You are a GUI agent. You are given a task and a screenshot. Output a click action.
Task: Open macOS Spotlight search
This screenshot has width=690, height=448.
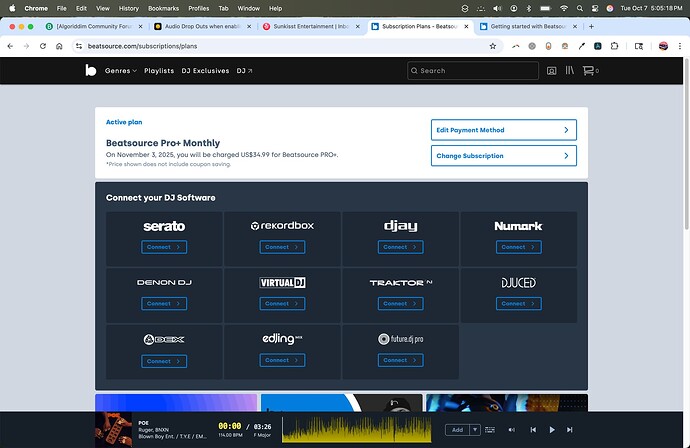580,8
